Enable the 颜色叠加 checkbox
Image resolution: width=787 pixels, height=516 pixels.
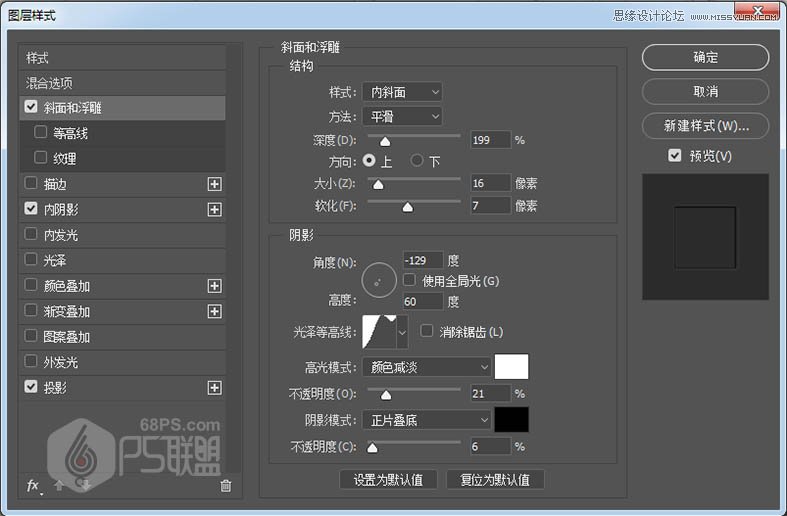[x=31, y=285]
